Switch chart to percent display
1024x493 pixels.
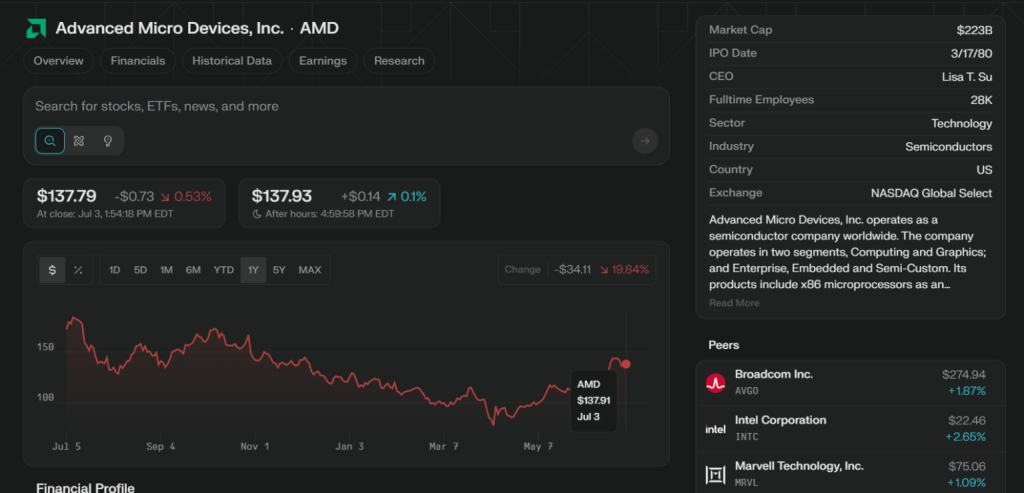tap(78, 270)
